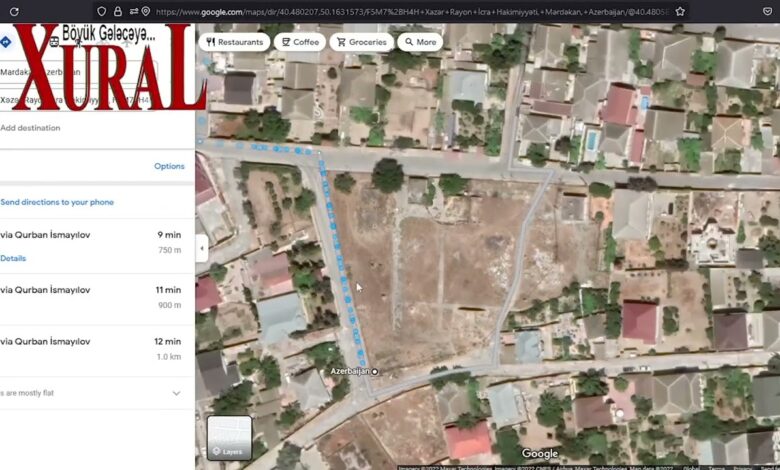Viewport: 780px width, 470px height.
Task: Open the More search categories chip
Action: 420,42
